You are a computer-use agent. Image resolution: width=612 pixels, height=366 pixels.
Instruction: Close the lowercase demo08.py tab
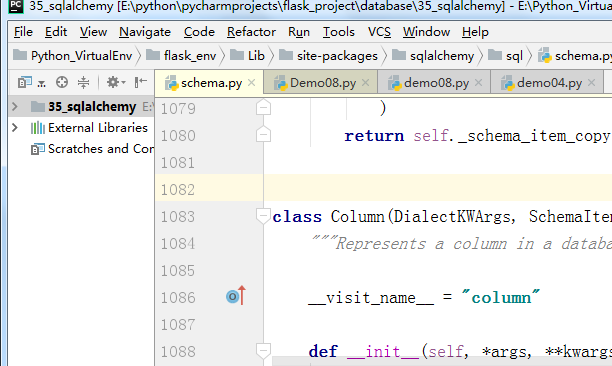[x=479, y=82]
